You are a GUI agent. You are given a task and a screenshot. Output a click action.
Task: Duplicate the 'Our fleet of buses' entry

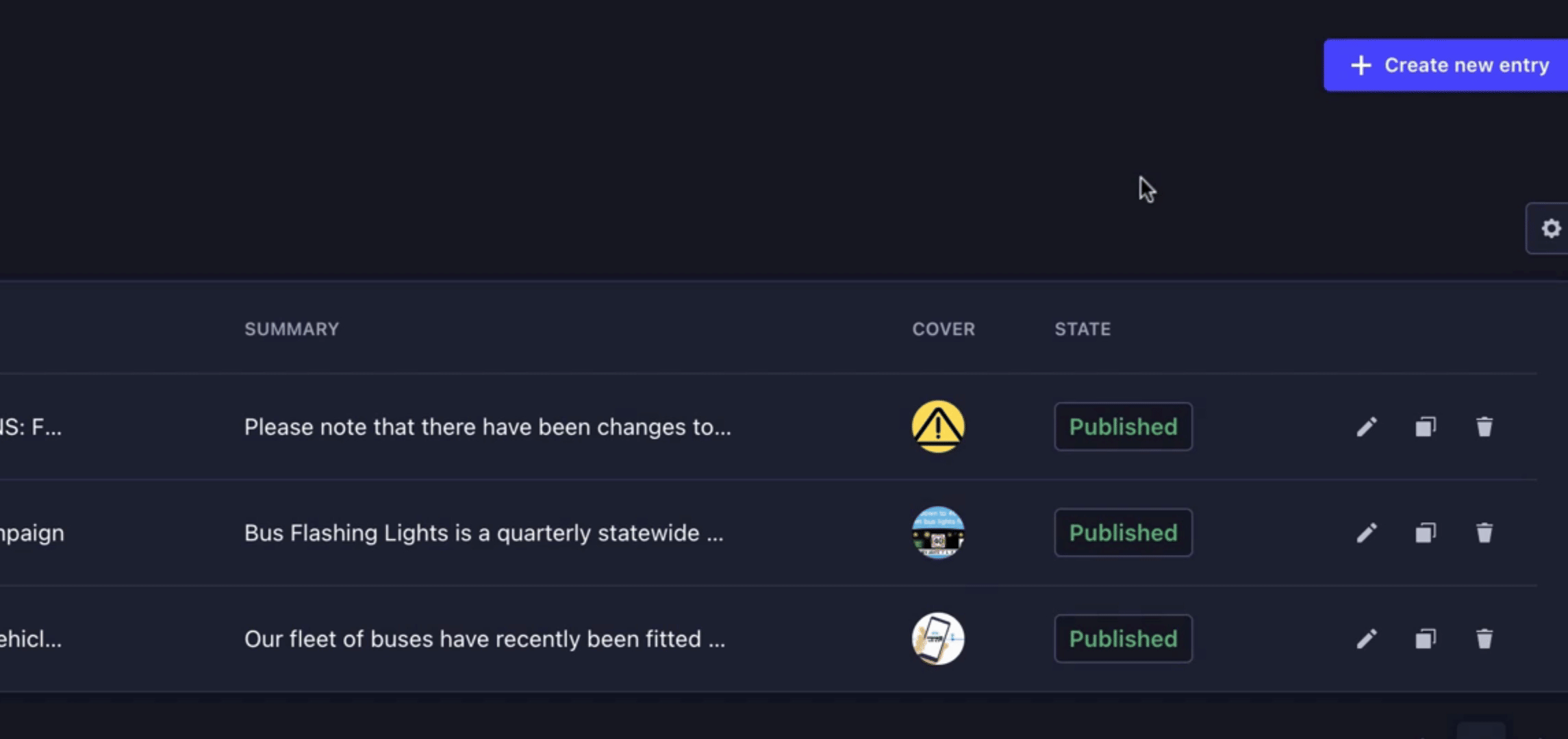(1426, 639)
